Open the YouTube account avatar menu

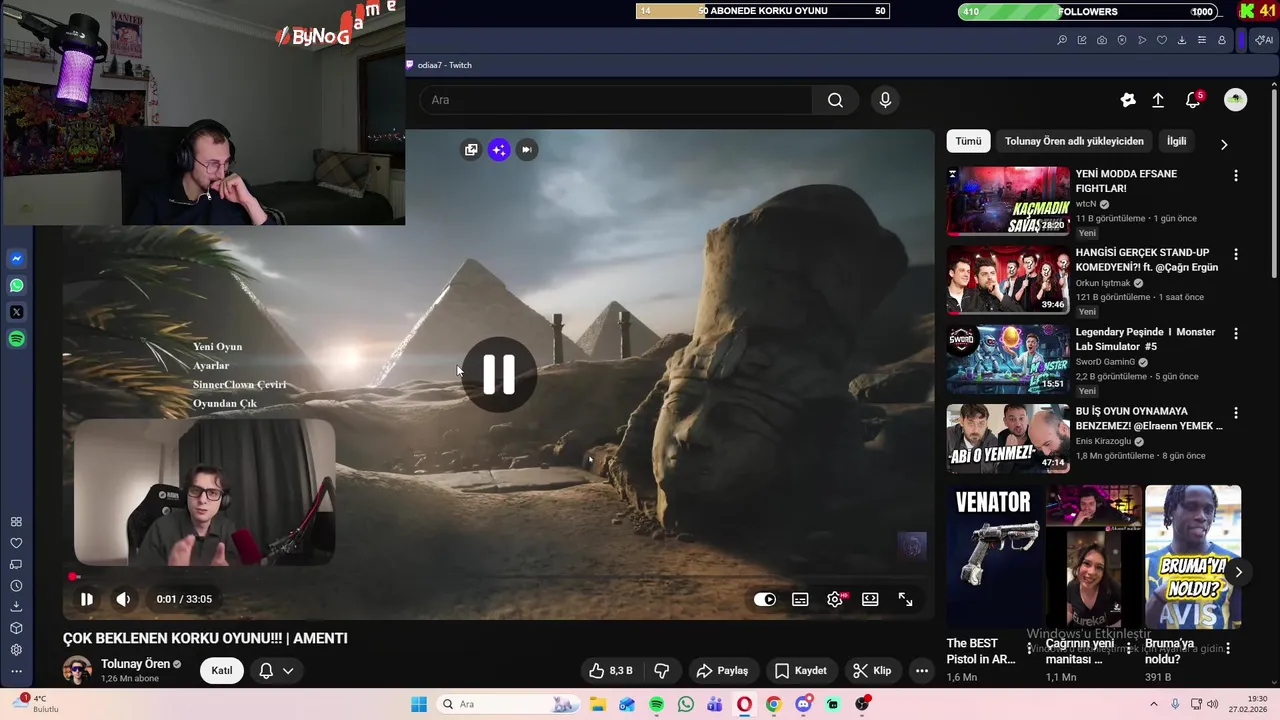[x=1236, y=100]
